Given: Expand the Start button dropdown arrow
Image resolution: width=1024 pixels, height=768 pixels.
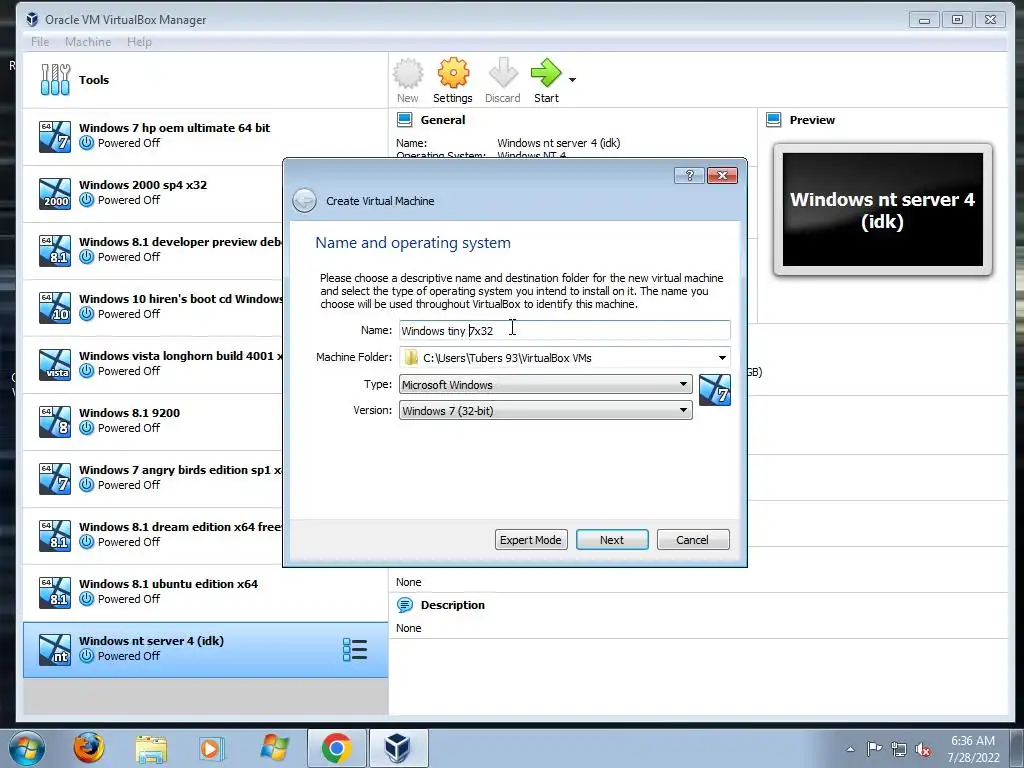Looking at the screenshot, I should click(572, 80).
